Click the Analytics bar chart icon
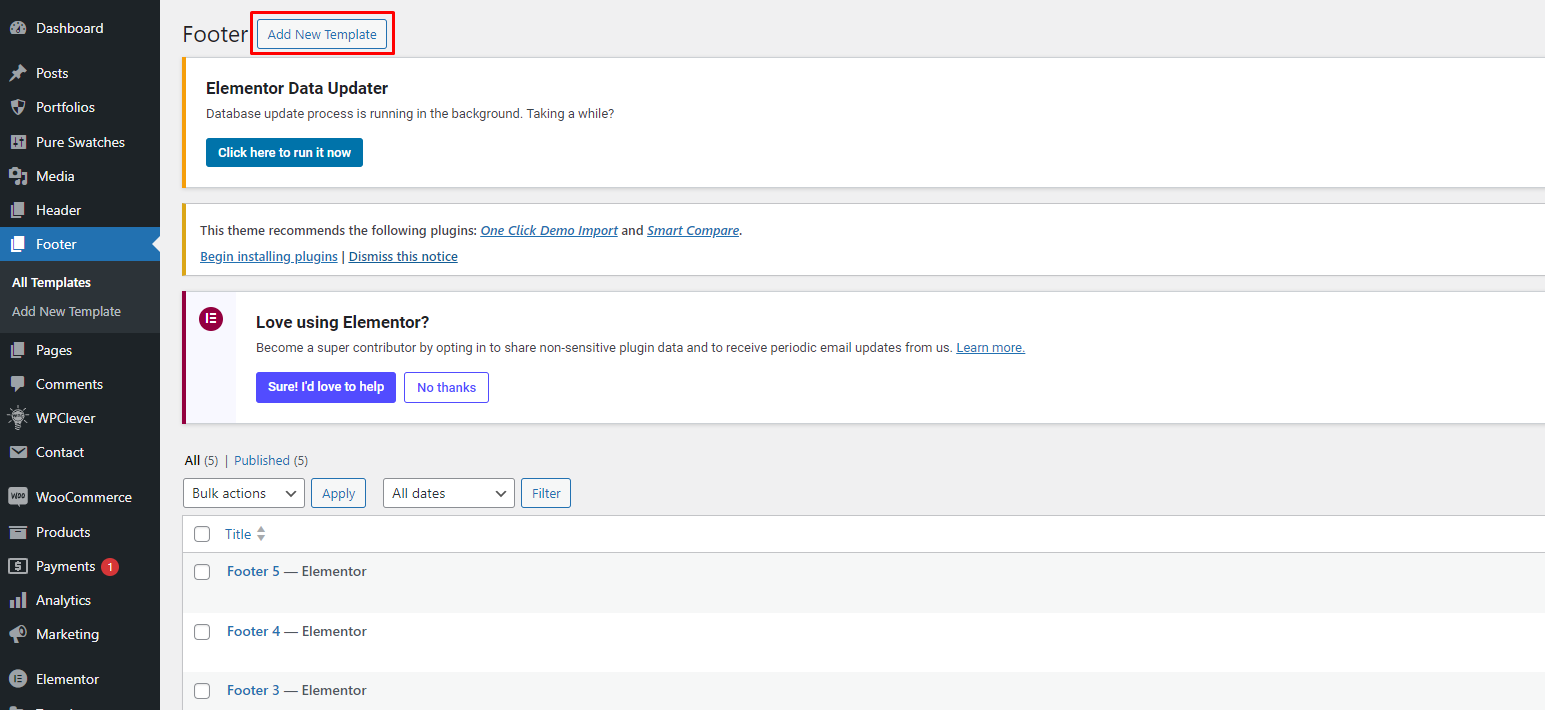 (x=18, y=600)
